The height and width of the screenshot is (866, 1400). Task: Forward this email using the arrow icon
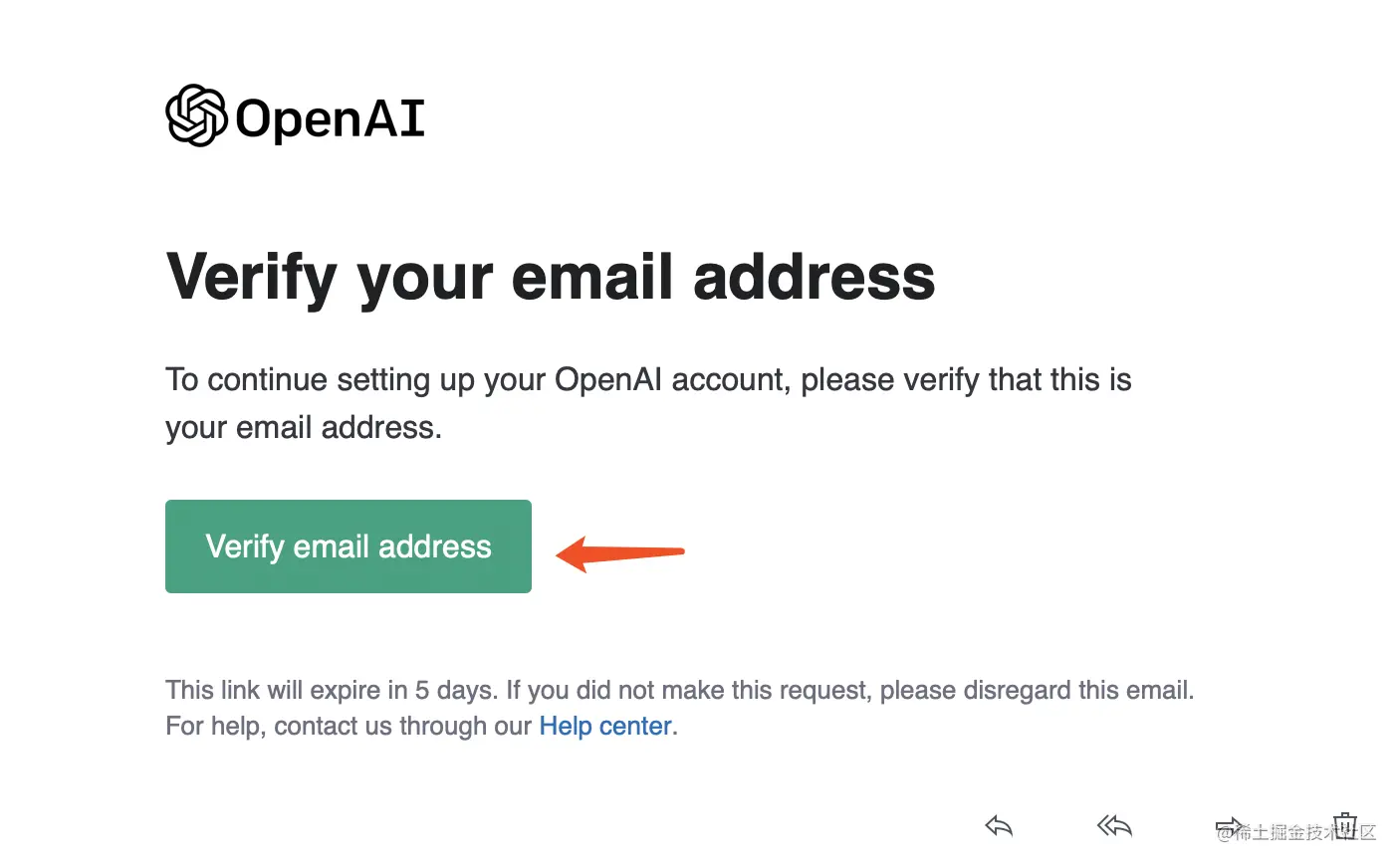pos(1229,826)
